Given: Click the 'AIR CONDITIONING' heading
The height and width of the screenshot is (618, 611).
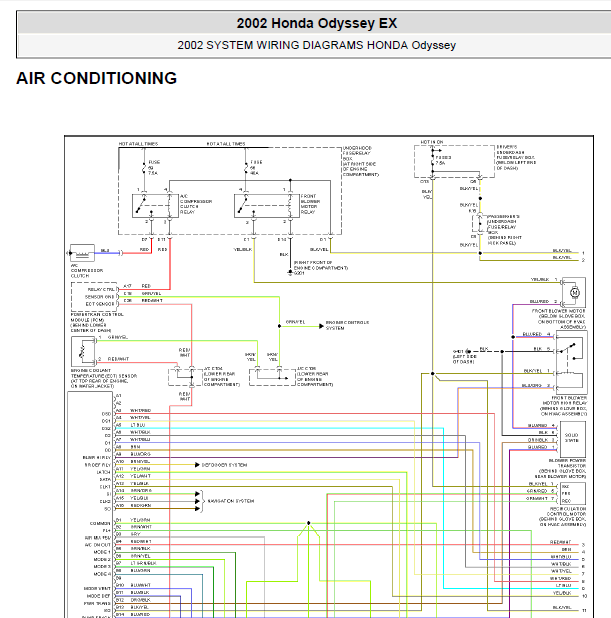Looking at the screenshot, I should click(97, 78).
